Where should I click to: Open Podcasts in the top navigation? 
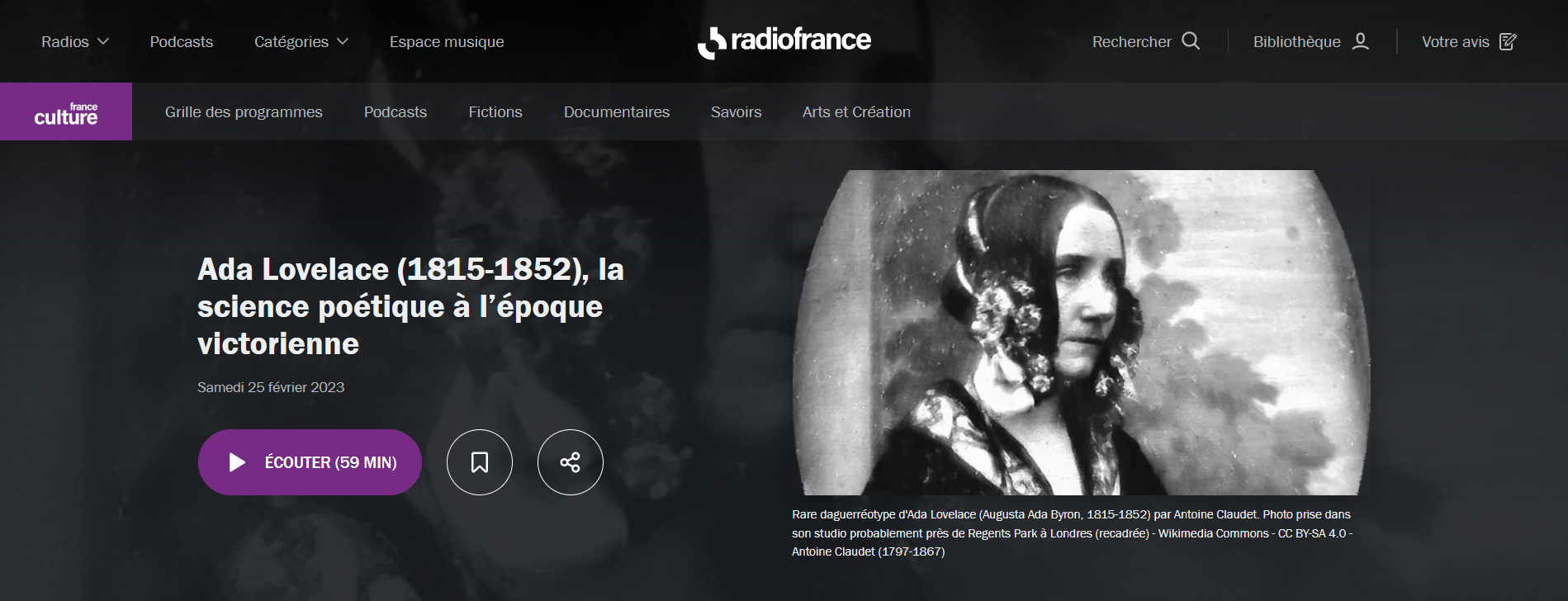click(x=182, y=41)
